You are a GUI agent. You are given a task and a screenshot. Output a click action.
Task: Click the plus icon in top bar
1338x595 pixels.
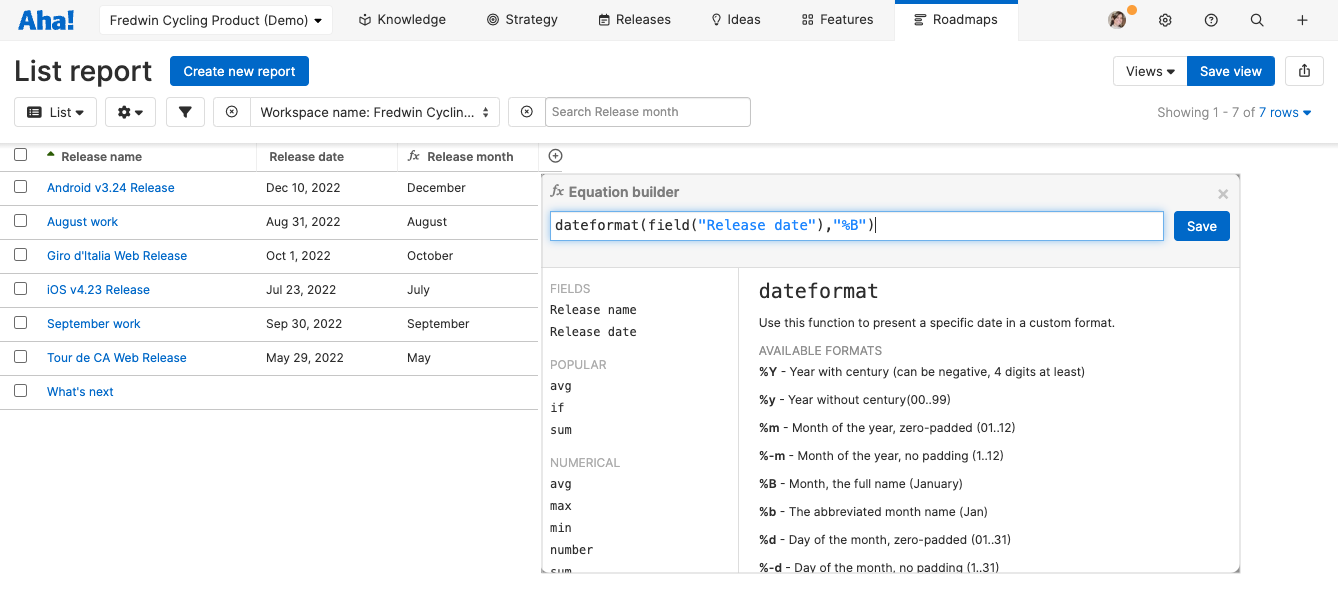coord(1302,20)
